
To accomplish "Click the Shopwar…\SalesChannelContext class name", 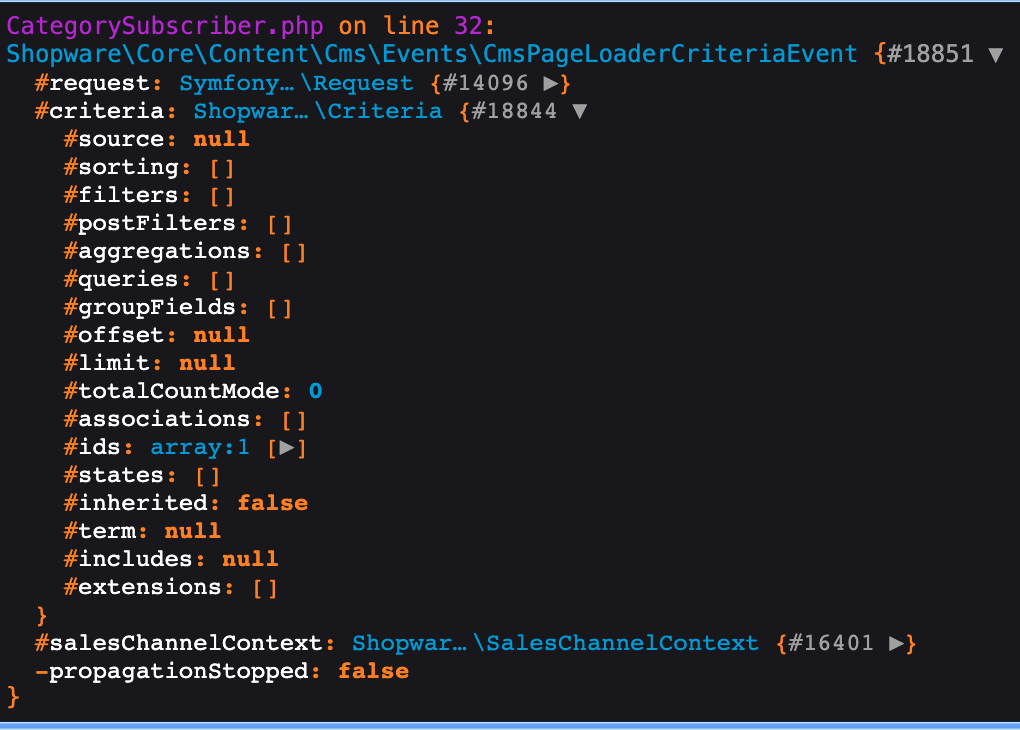I will [x=555, y=643].
